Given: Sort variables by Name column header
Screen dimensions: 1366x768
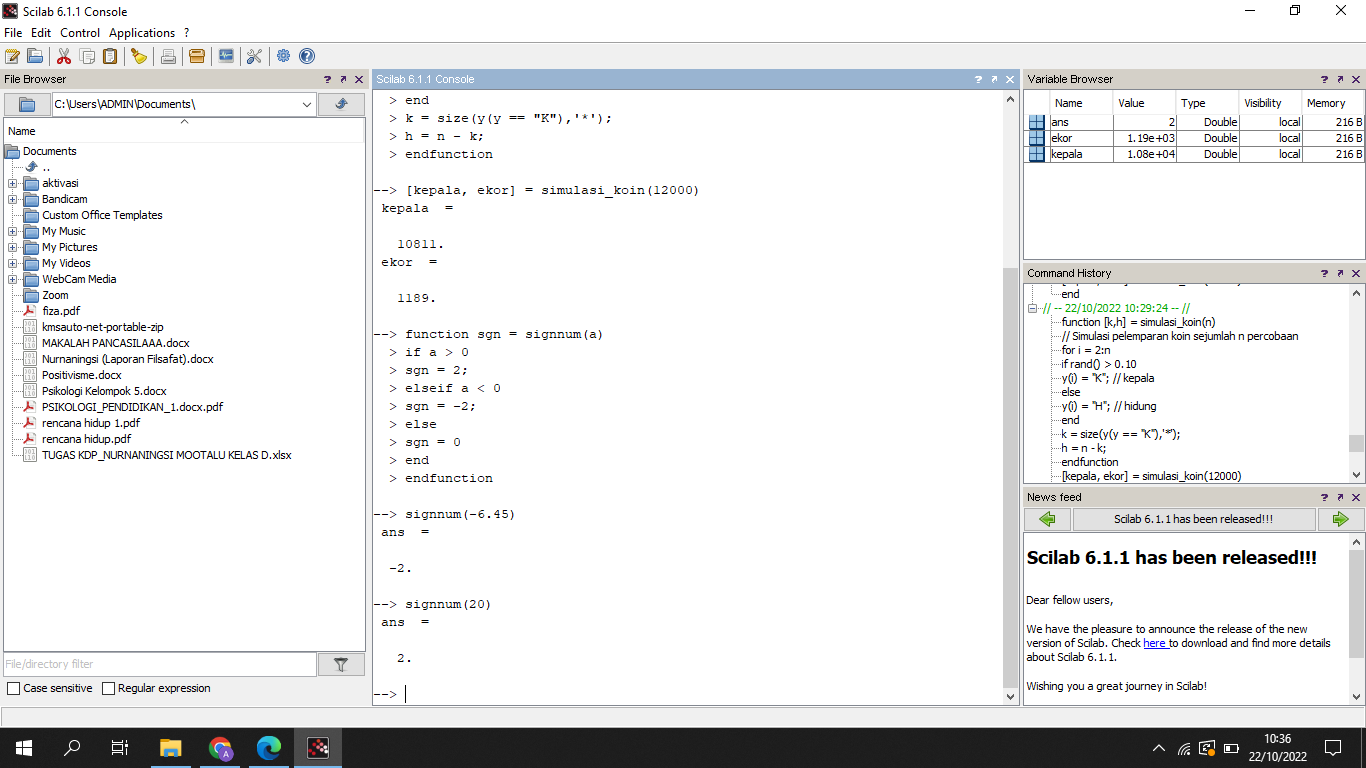Looking at the screenshot, I should click(x=1081, y=103).
